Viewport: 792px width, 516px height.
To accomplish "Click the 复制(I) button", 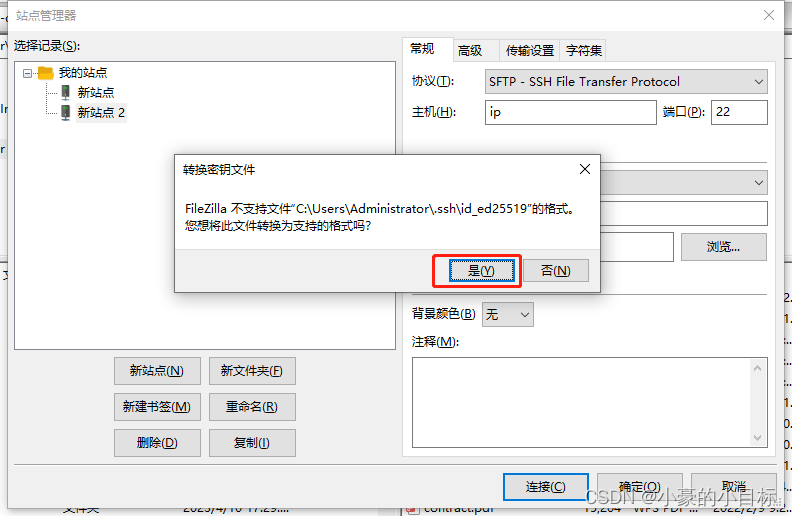I will [x=252, y=443].
